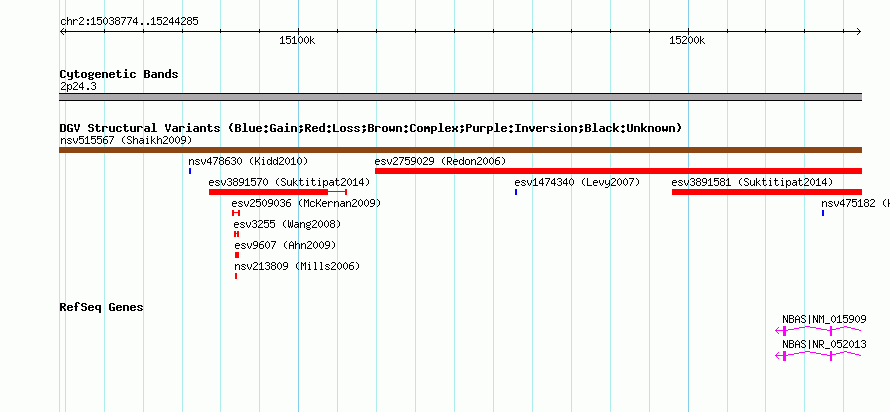Screen dimensions: 890x412
Task: Click the 15100k ruler tick label
Action: pyautogui.click(x=297, y=41)
